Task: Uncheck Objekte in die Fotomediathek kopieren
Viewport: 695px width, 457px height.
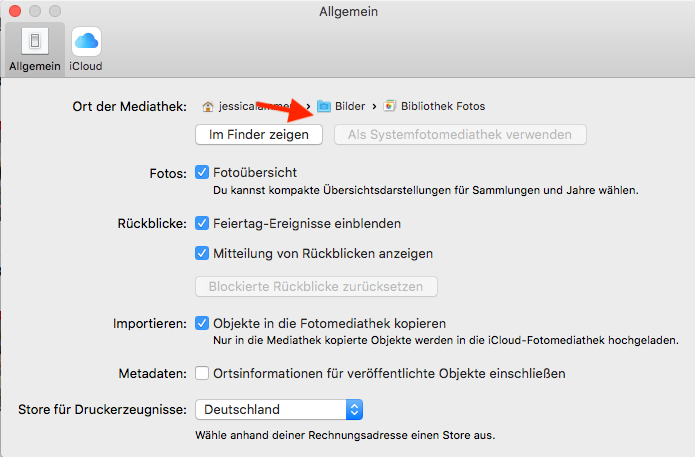Action: (x=202, y=323)
